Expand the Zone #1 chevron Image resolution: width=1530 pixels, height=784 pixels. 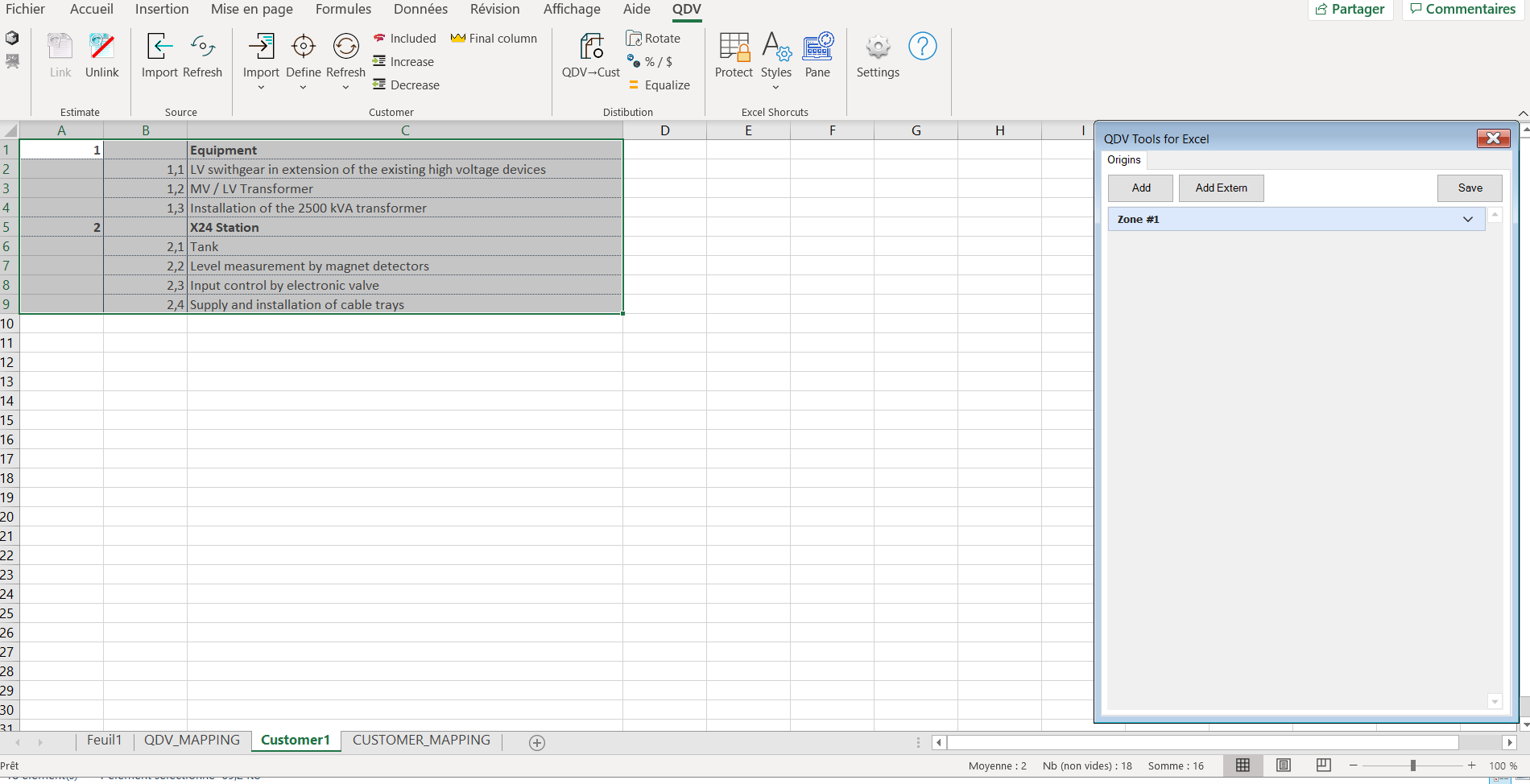(1468, 219)
